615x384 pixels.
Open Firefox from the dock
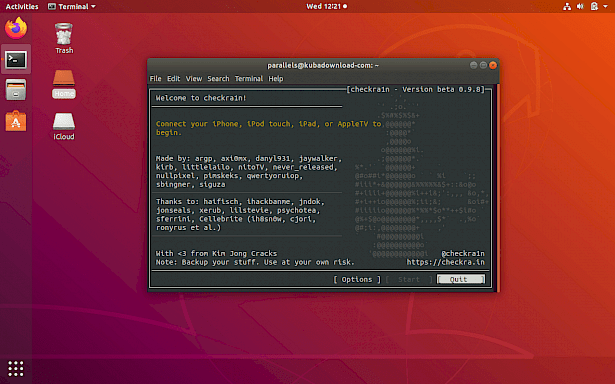[16, 28]
